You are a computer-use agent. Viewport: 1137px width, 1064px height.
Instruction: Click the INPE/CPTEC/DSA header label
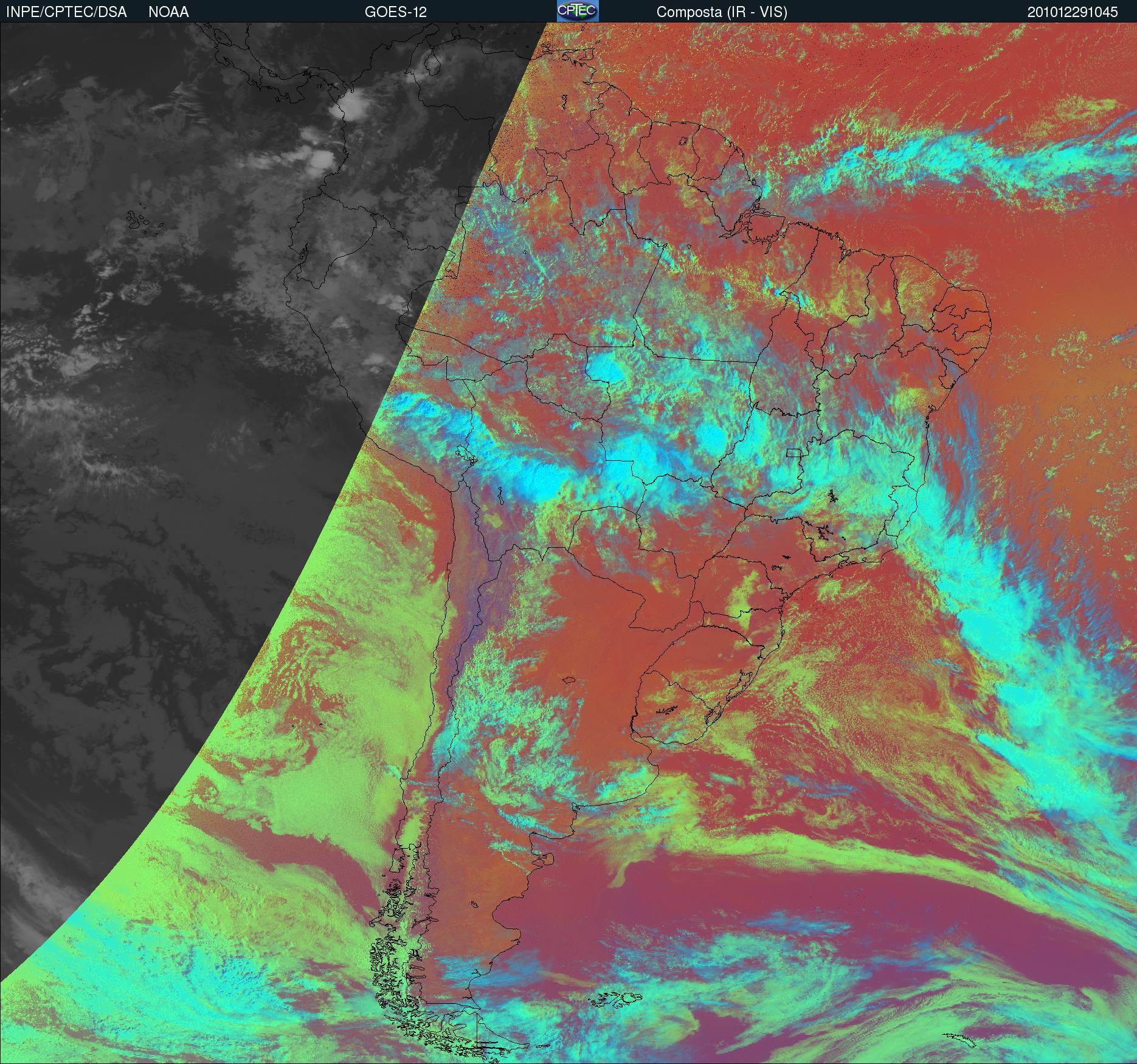66,12
